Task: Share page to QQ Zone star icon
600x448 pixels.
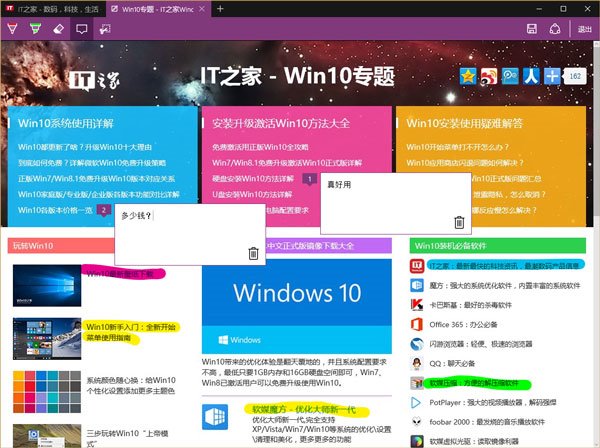Action: 468,76
